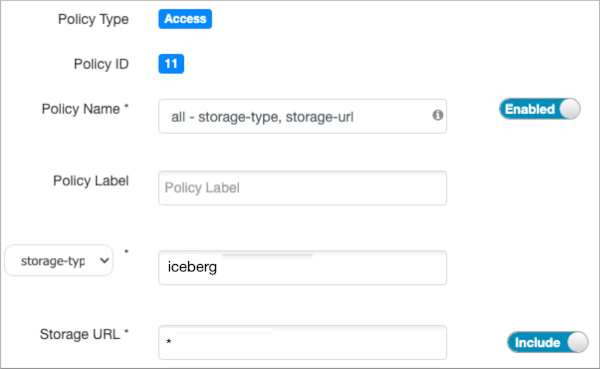Image resolution: width=600 pixels, height=369 pixels.
Task: Click the asterisk wildcard in Storage URL
Action: coord(169,341)
